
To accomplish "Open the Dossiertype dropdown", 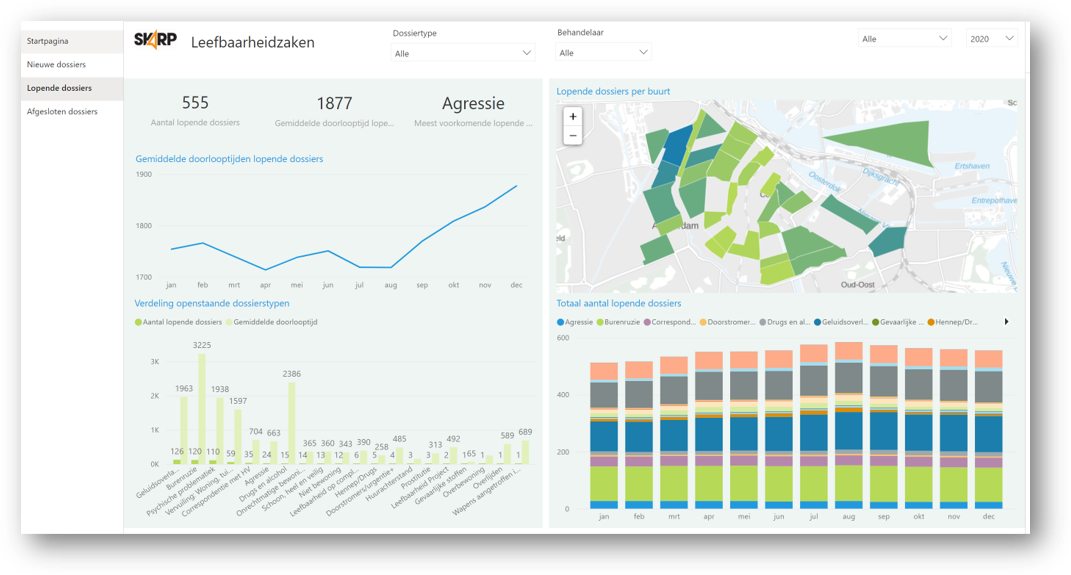I will pyautogui.click(x=462, y=53).
